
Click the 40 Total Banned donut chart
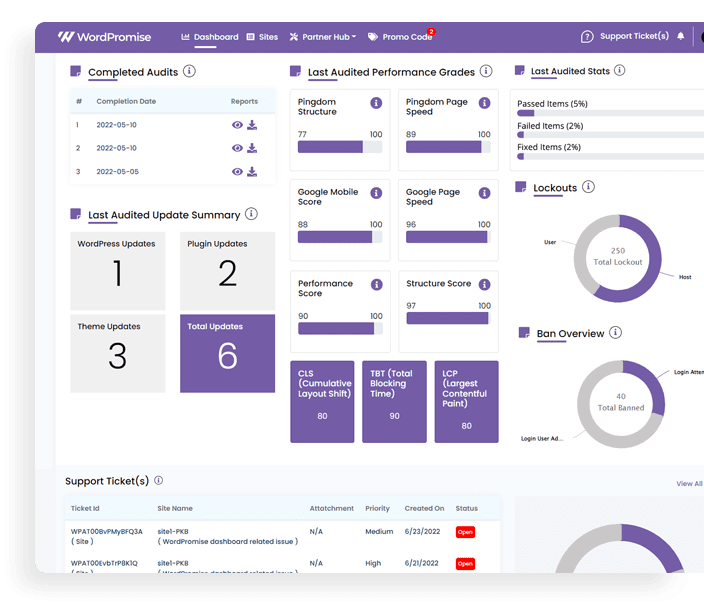coord(621,404)
